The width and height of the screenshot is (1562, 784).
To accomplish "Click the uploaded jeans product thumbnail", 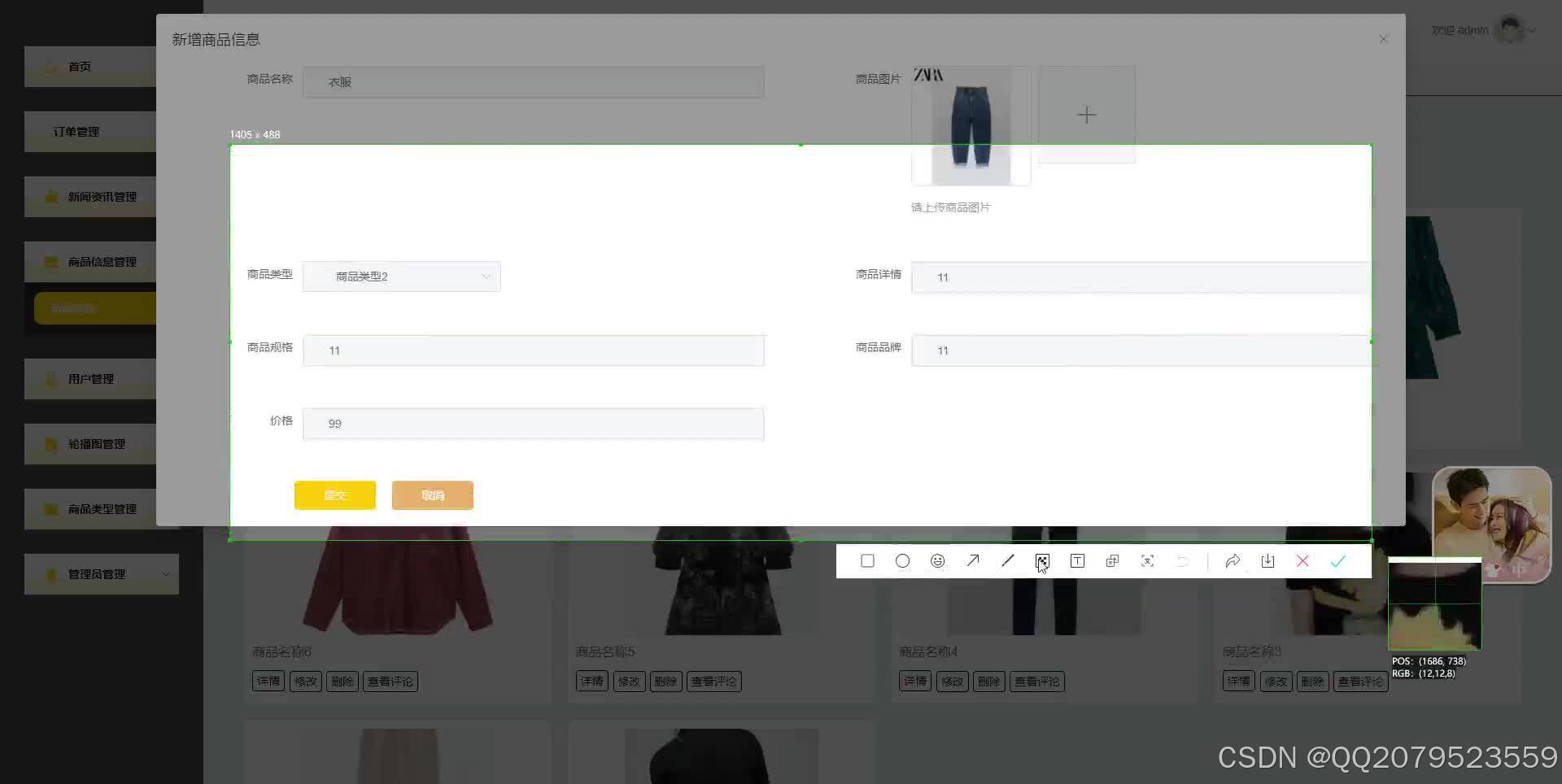I will point(971,126).
